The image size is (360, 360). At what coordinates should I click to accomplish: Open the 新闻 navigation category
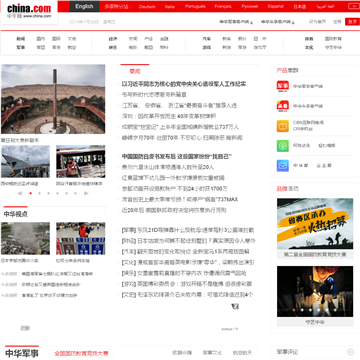(21, 39)
